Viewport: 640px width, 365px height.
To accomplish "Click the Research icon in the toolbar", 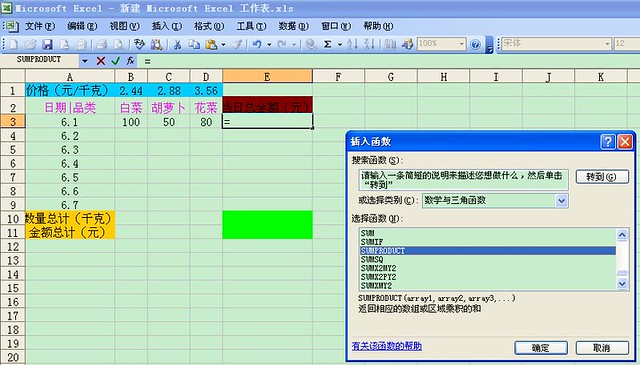I will (x=156, y=44).
